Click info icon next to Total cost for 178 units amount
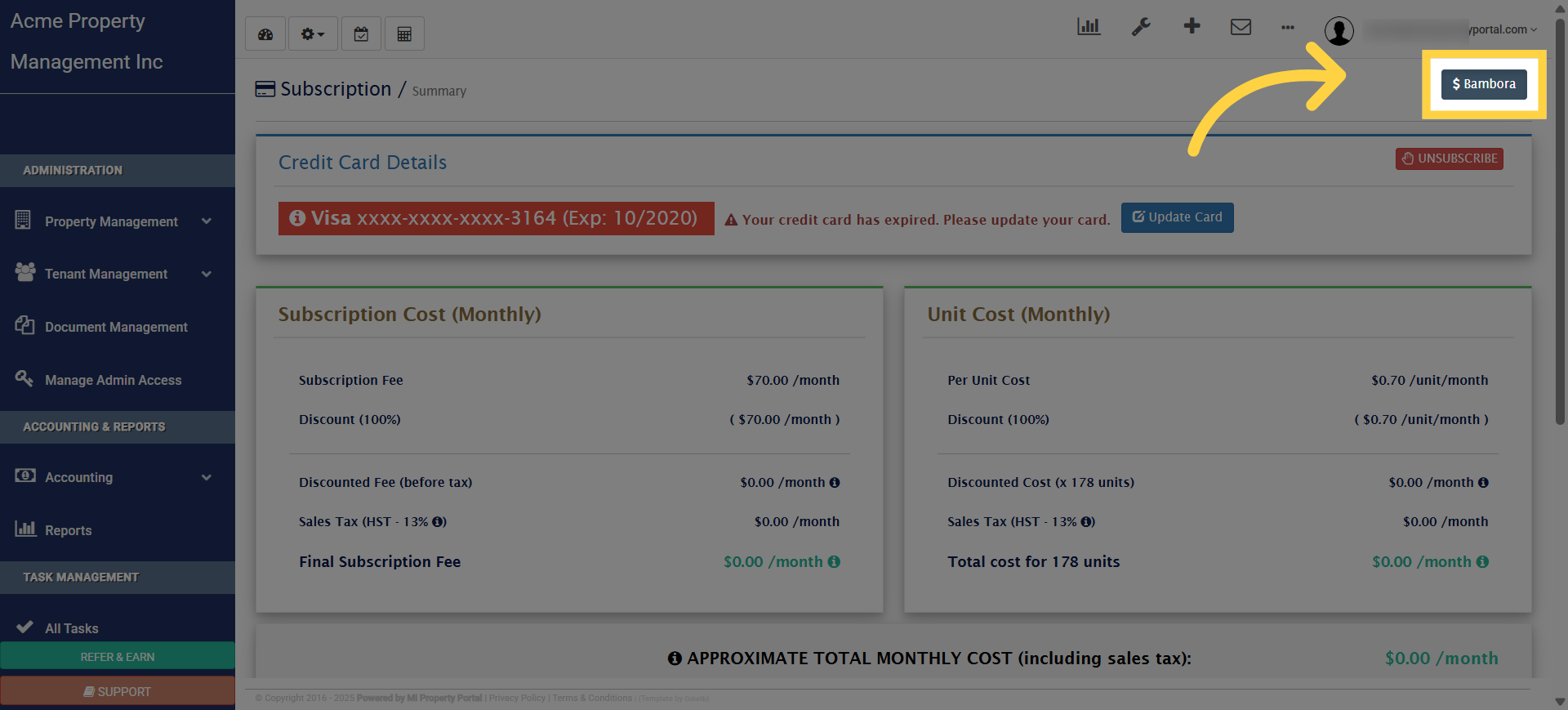Screen dimensions: 1568x710 [1482, 562]
